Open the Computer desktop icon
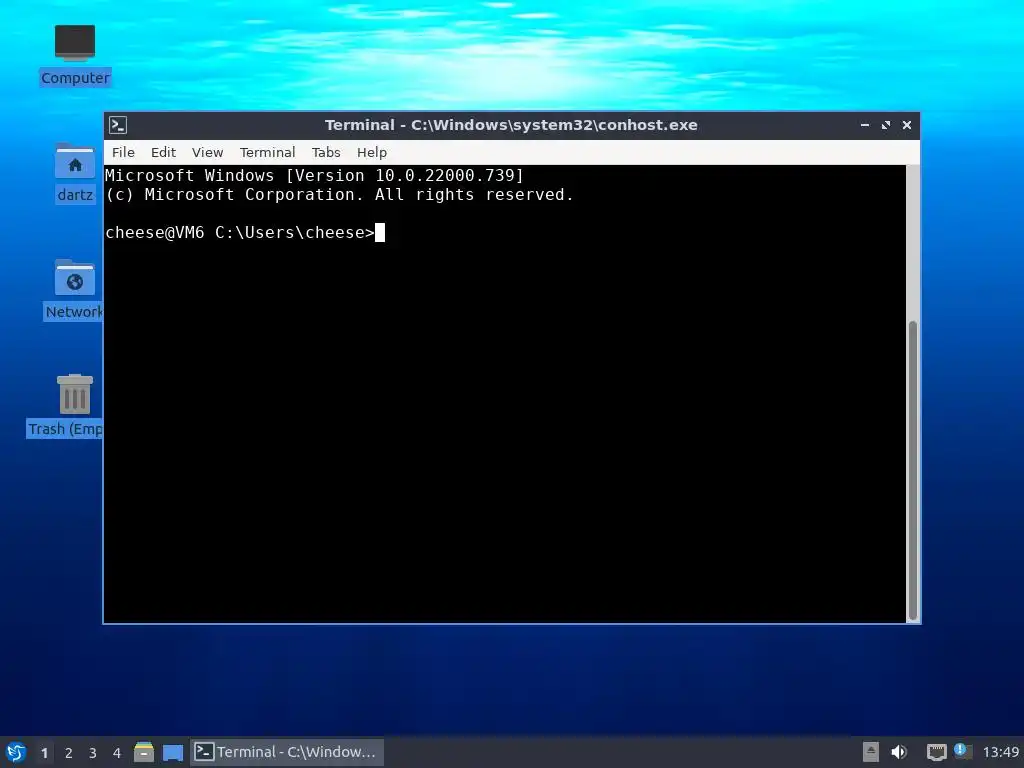 tap(74, 55)
